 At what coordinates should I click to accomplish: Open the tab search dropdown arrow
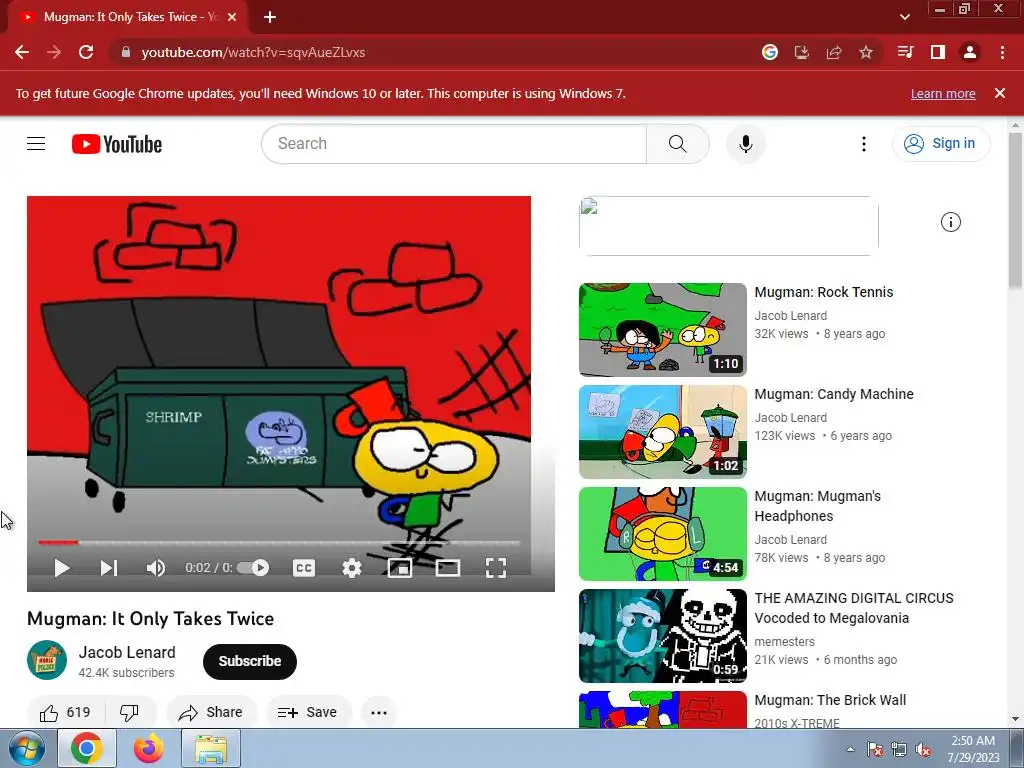(904, 17)
